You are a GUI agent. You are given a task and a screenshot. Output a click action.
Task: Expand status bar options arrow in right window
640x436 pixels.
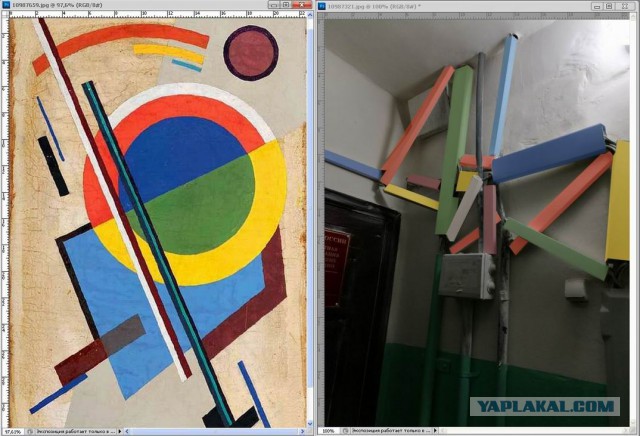pos(435,431)
